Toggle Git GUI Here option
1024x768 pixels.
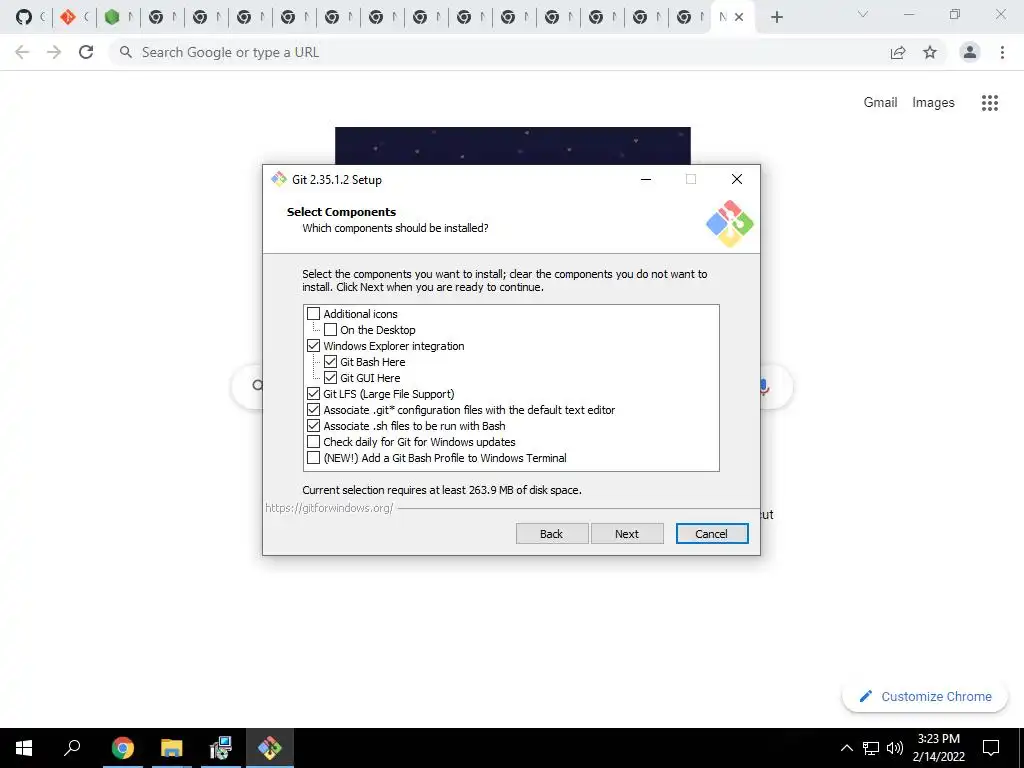tap(330, 377)
